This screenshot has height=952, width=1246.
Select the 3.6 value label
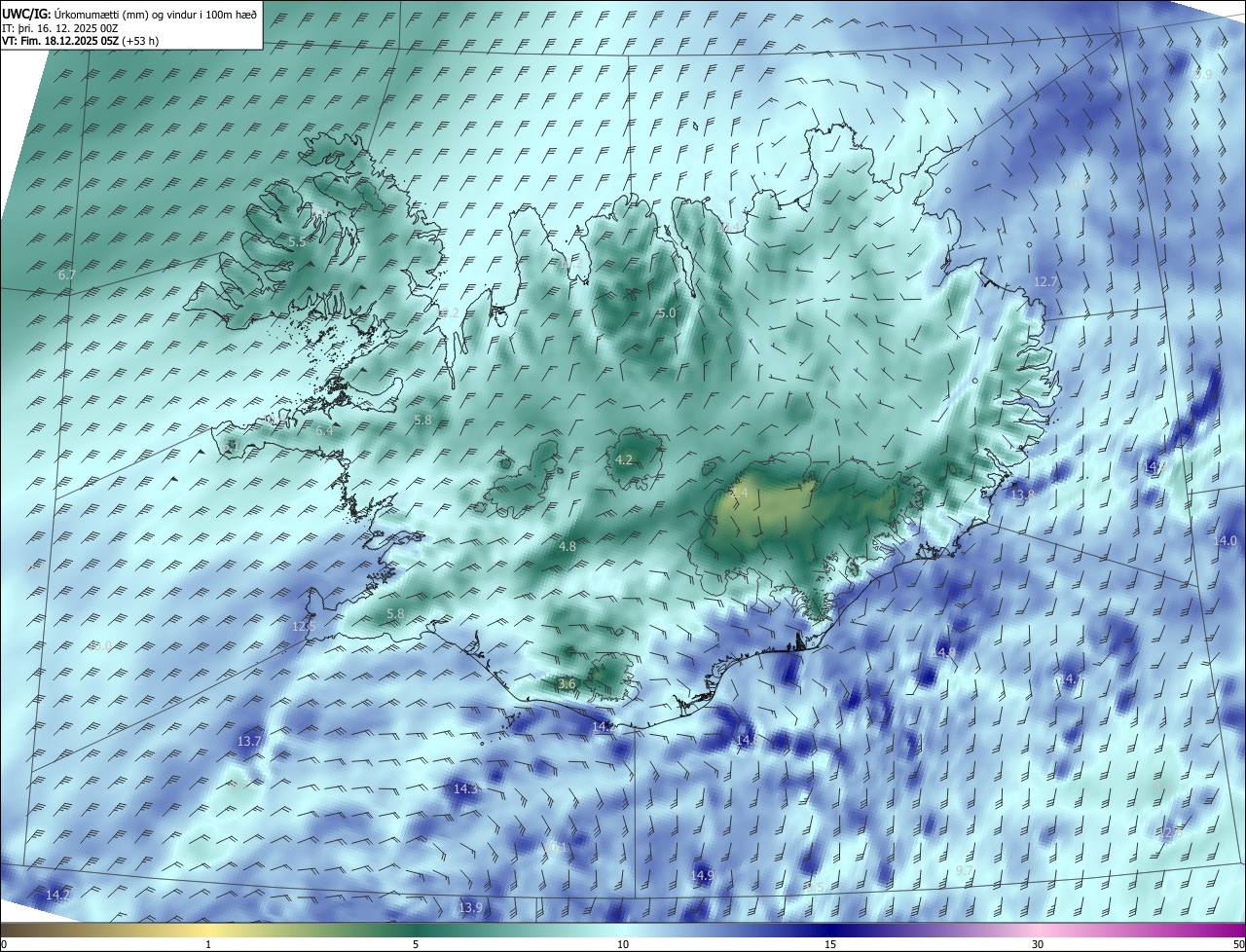tap(567, 684)
